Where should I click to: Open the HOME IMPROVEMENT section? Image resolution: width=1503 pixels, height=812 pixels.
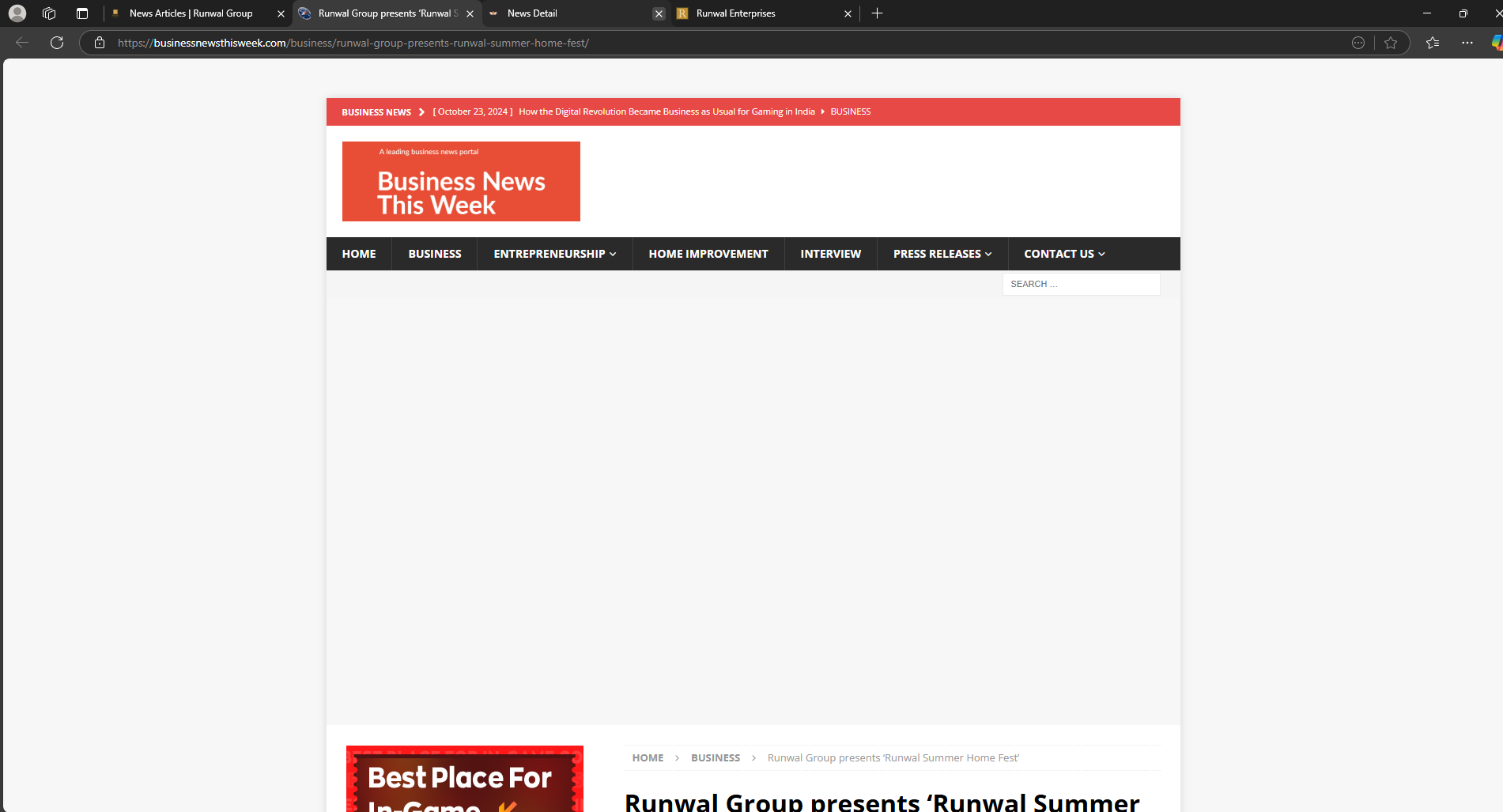708,254
